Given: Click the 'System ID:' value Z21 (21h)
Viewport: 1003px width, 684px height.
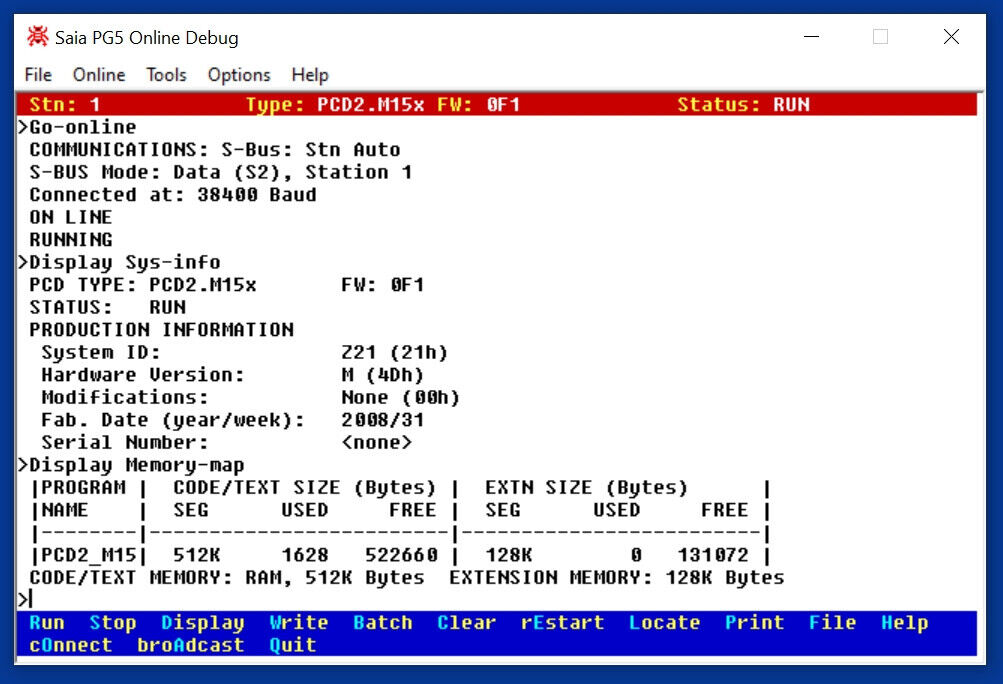Looking at the screenshot, I should (394, 353).
